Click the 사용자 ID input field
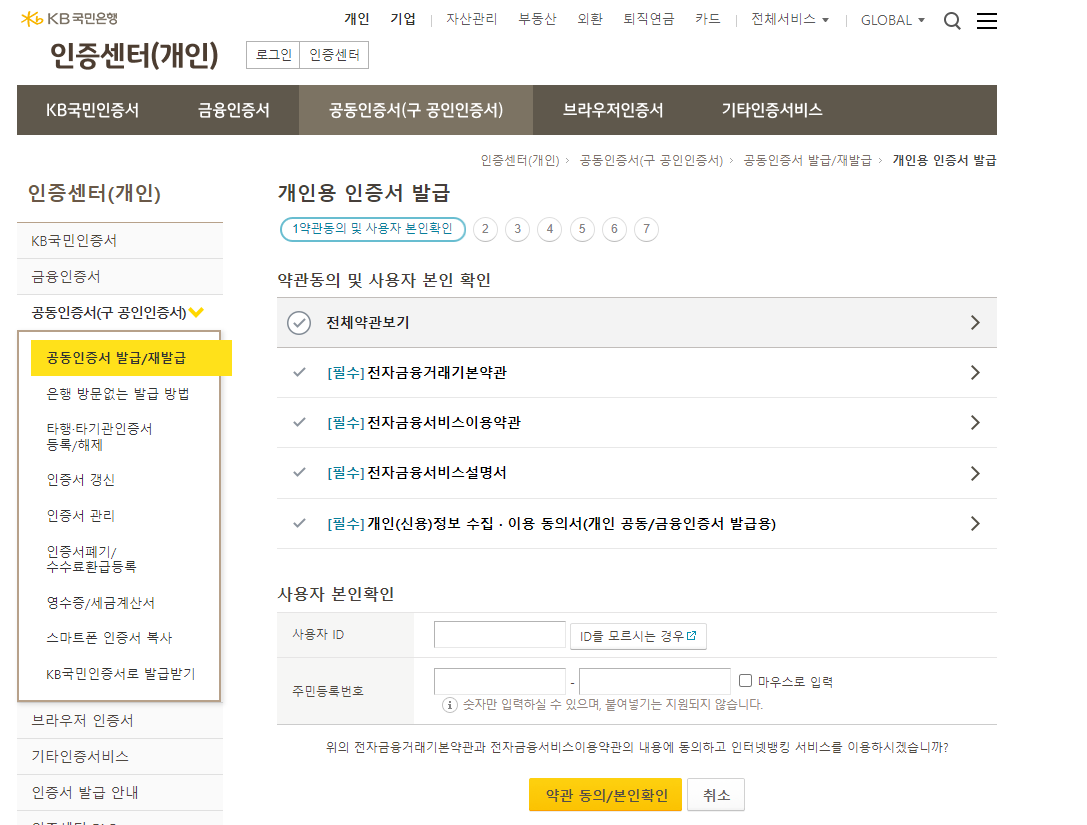1087x825 pixels. pyautogui.click(x=500, y=634)
